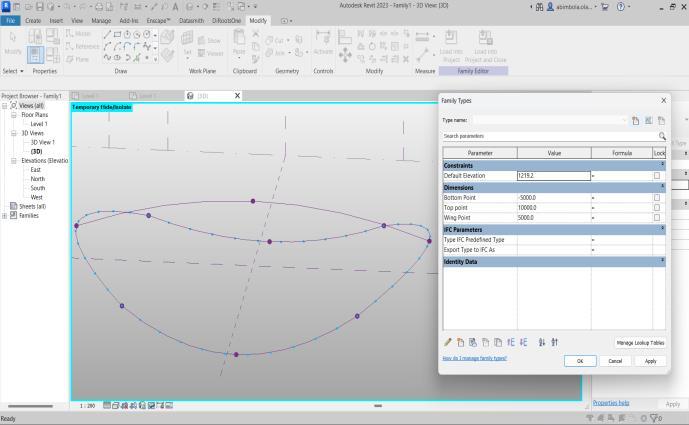Click the Search parameters field
The image size is (689, 425).
(549, 136)
